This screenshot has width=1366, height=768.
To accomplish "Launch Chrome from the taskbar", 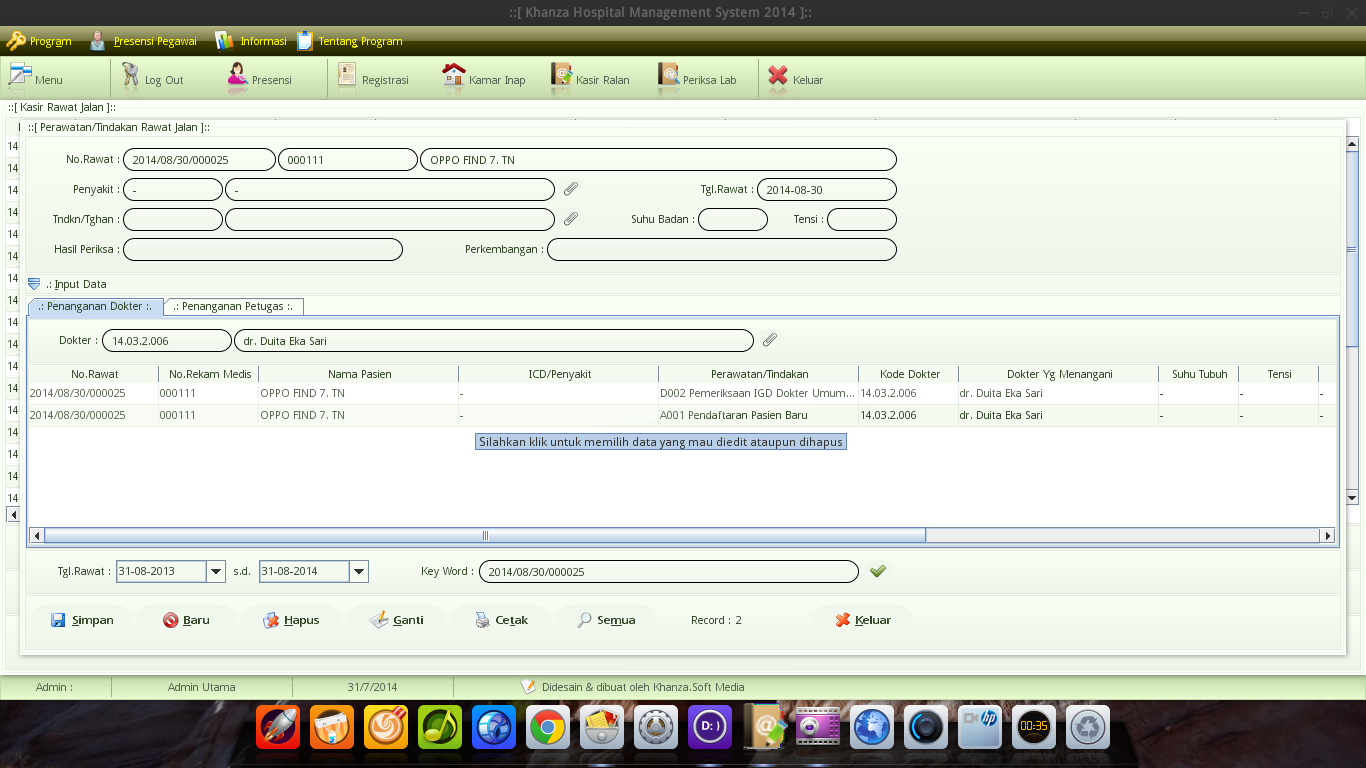I will tap(547, 727).
